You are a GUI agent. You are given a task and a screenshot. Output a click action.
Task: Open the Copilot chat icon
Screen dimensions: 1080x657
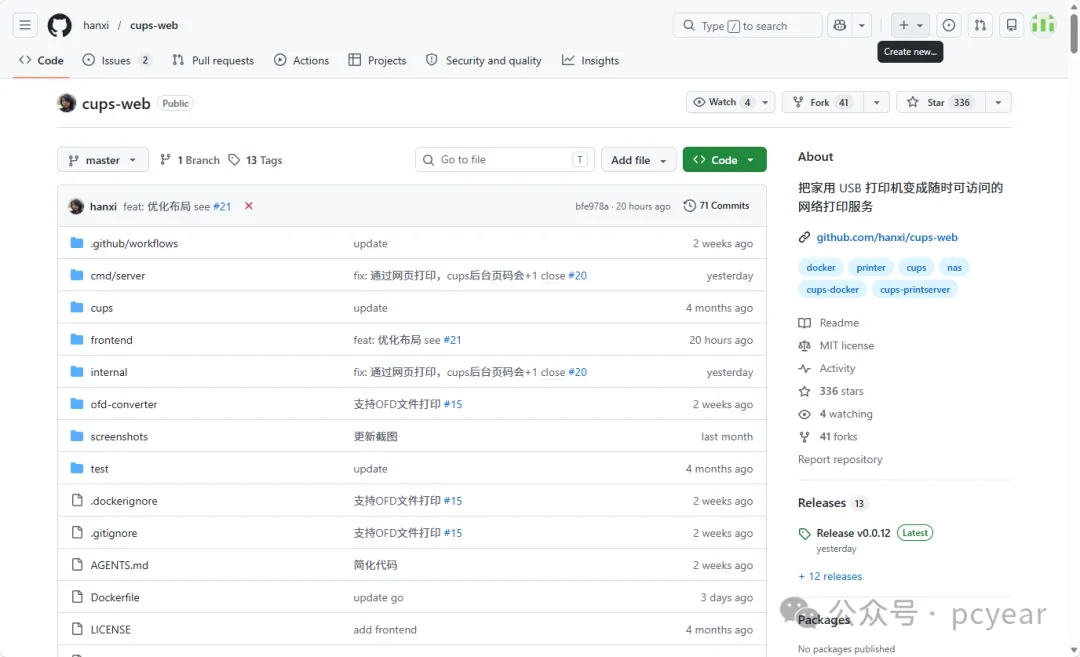(x=840, y=25)
